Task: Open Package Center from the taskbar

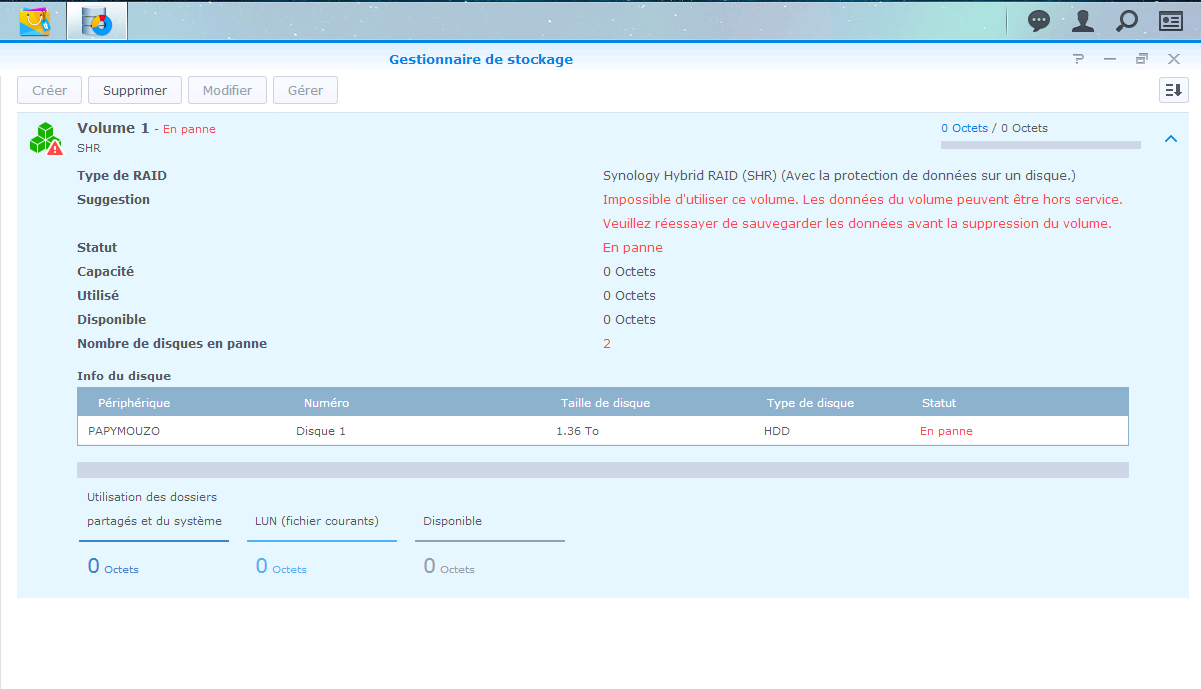Action: pos(35,20)
